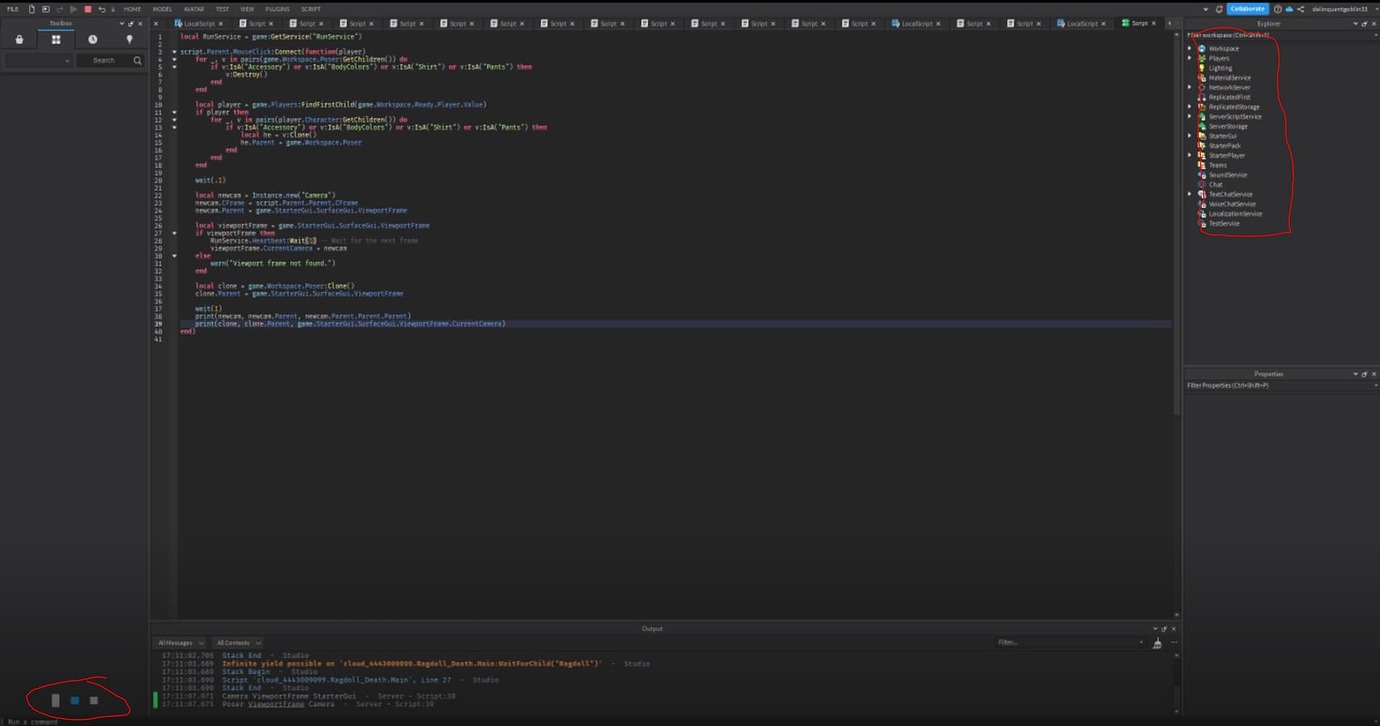
Task: Click the Undo arrow icon in the toolbar
Action: pos(103,9)
